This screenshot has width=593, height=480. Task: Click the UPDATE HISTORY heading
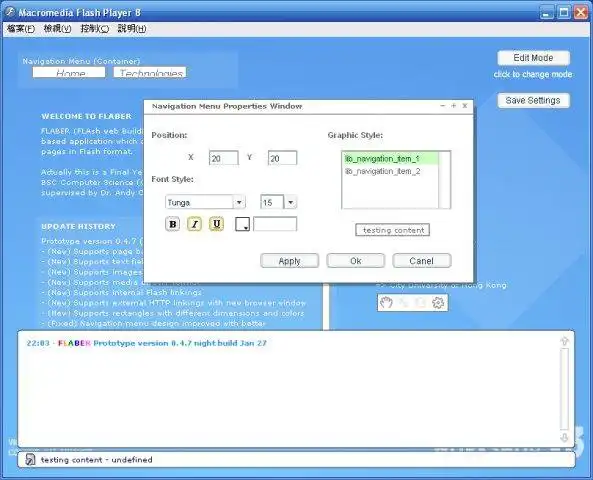78,227
